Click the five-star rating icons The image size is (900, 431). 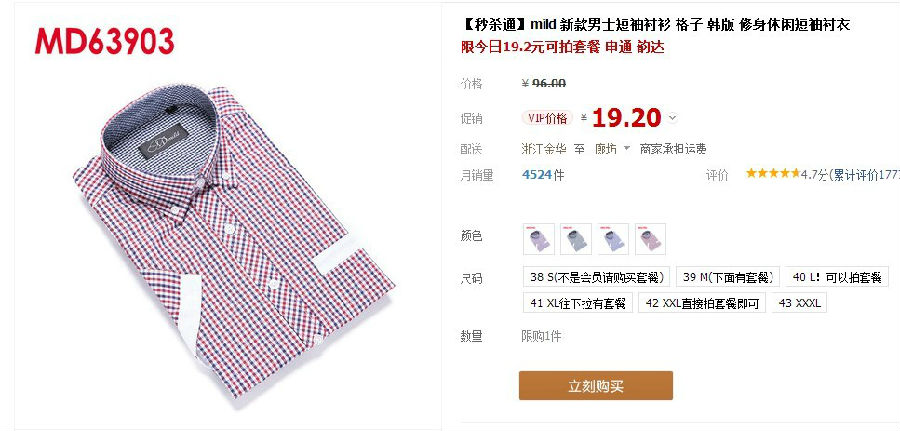pyautogui.click(x=772, y=173)
